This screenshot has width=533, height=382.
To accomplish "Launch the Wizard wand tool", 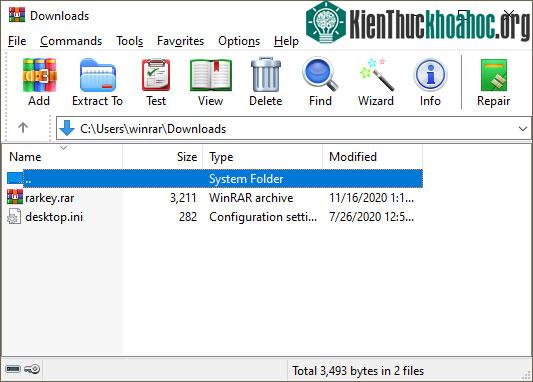I will [376, 75].
